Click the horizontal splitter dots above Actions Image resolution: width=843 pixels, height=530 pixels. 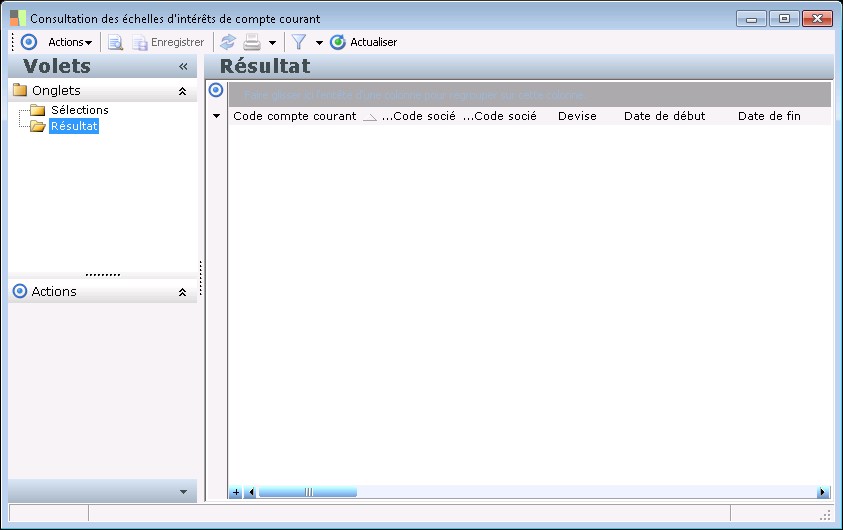pyautogui.click(x=103, y=275)
